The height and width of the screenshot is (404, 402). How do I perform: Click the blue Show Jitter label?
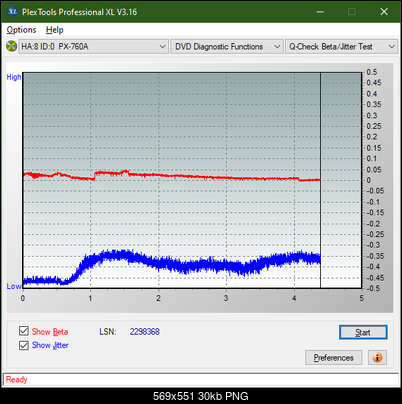pyautogui.click(x=50, y=345)
